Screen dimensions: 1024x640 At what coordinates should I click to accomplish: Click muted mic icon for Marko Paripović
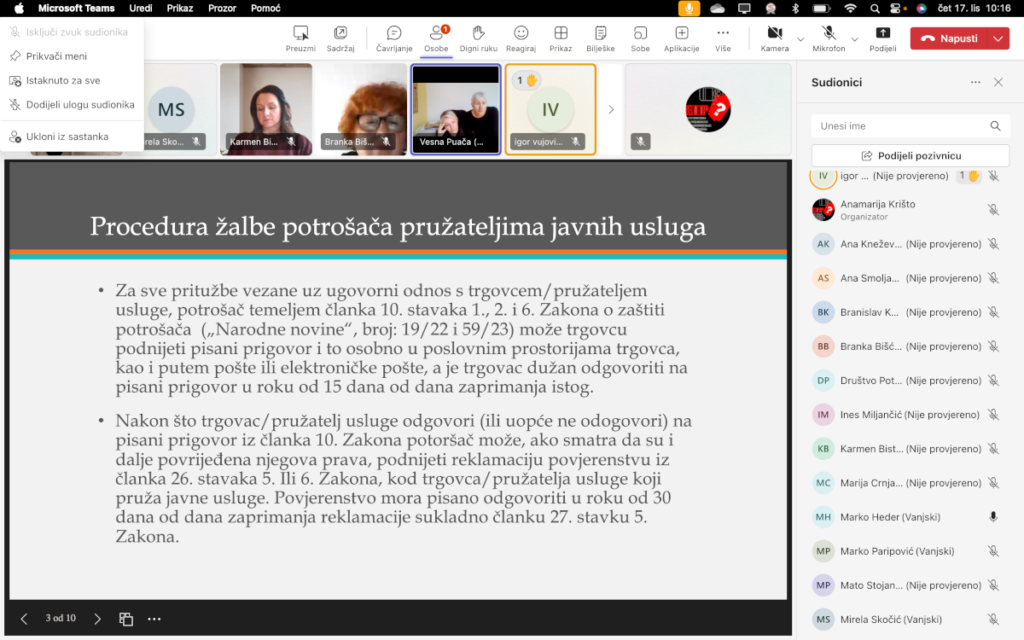coord(993,551)
